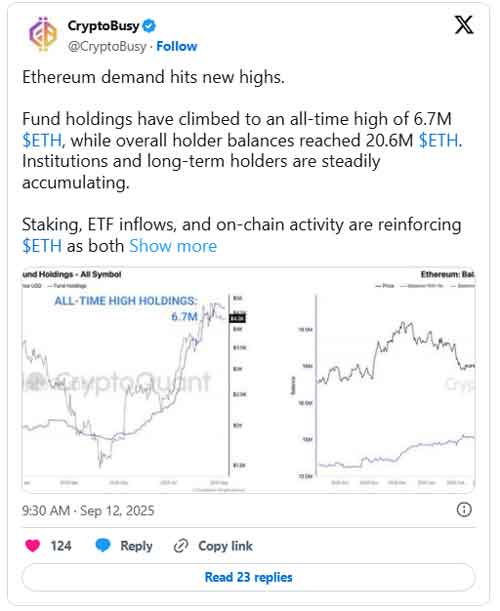Image resolution: width=500 pixels, height=611 pixels.
Task: Open the Fund Holdings chart image
Action: (x=134, y=380)
